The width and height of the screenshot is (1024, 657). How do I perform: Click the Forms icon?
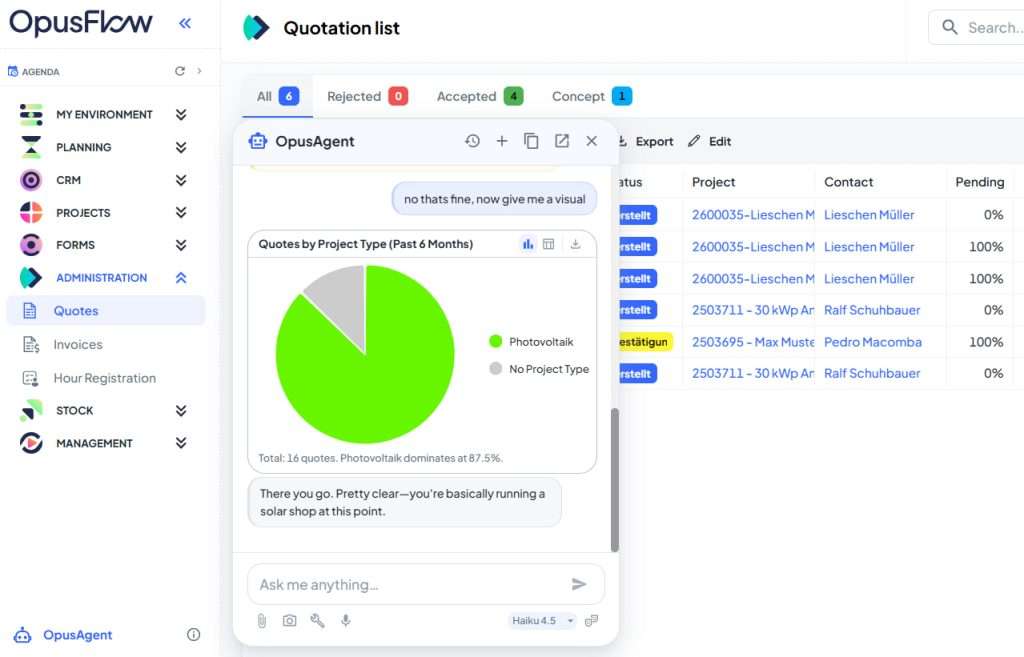click(31, 245)
